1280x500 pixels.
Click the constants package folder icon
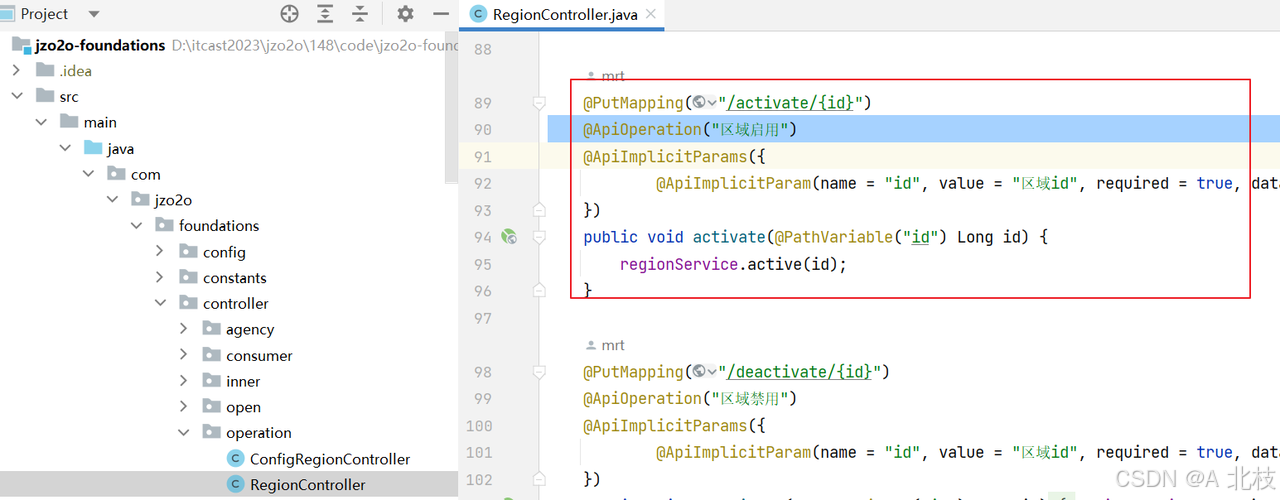tap(188, 278)
